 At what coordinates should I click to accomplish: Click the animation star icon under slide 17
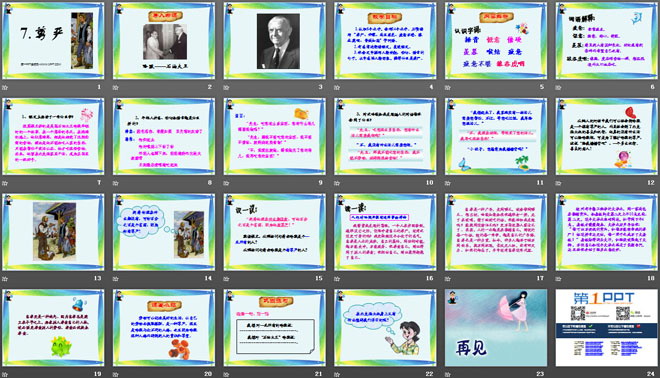click(447, 279)
